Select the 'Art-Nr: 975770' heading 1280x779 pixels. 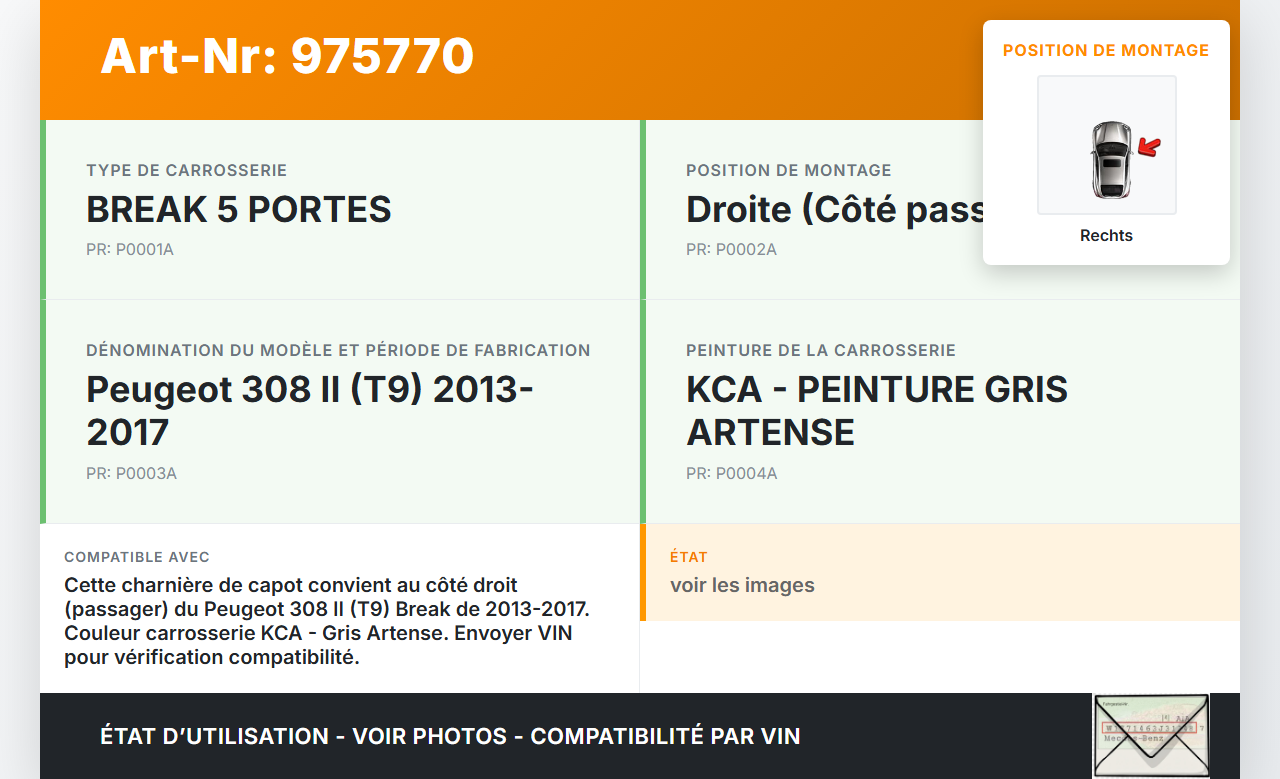coord(287,56)
